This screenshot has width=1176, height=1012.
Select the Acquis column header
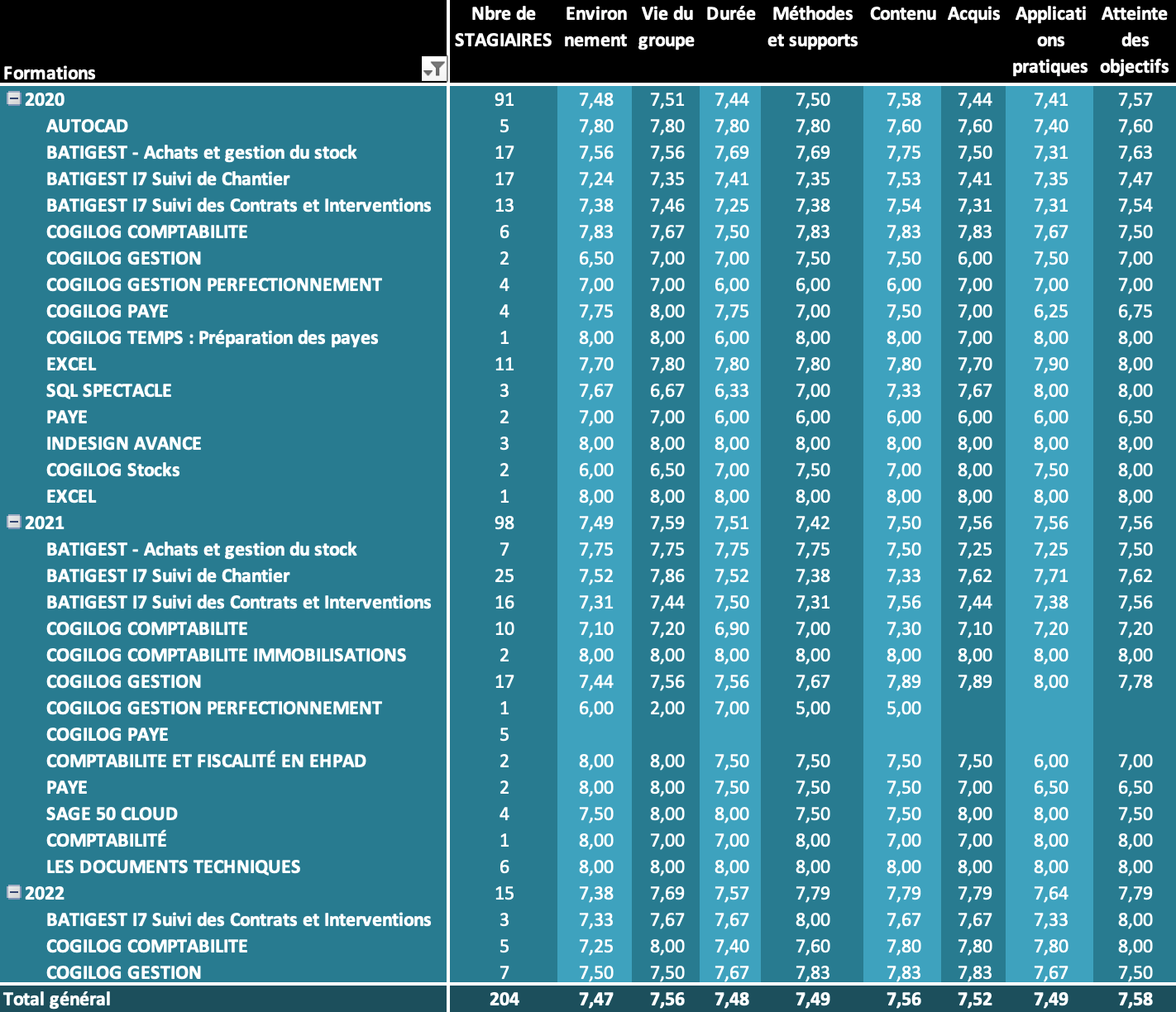tap(974, 14)
